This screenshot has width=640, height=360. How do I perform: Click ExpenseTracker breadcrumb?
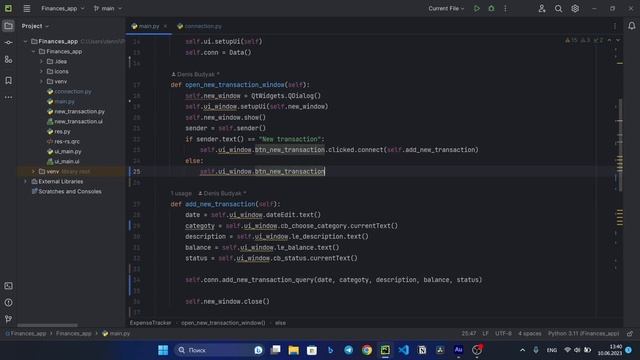[x=151, y=323]
